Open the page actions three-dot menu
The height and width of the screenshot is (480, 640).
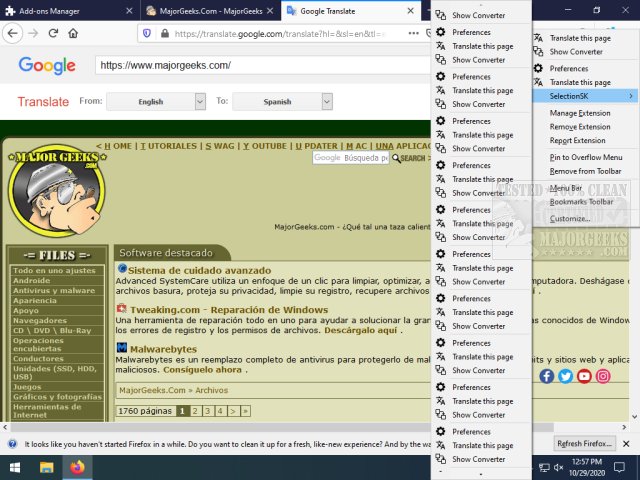413,33
